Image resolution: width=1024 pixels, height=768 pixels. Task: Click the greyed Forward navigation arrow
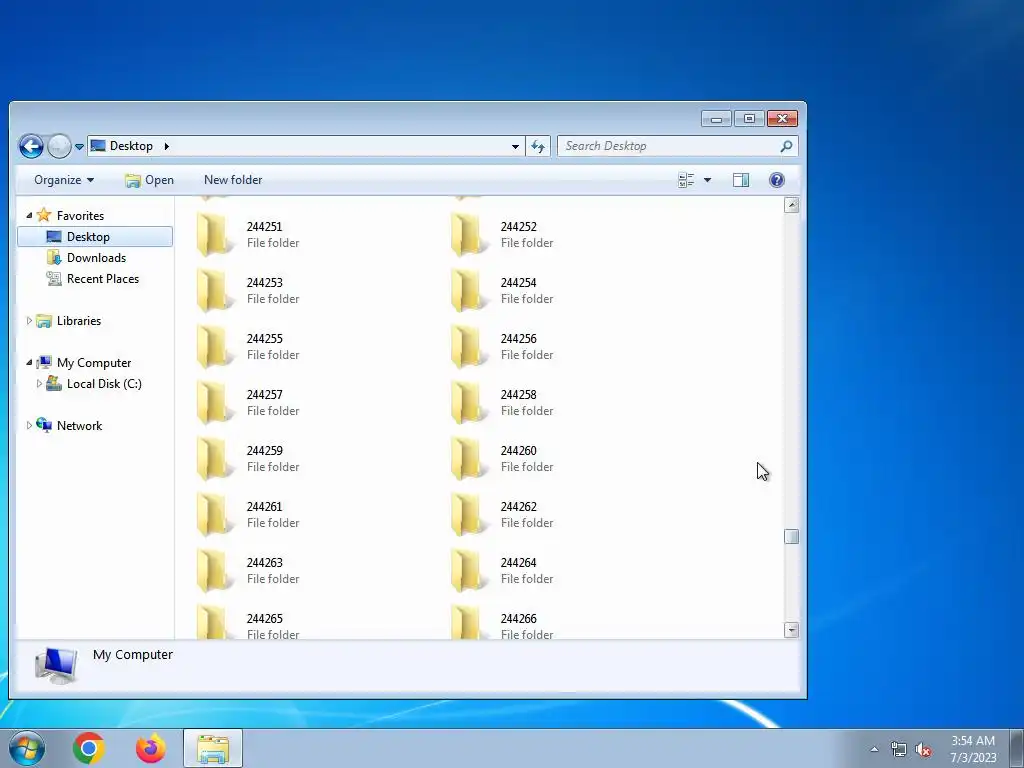point(59,146)
